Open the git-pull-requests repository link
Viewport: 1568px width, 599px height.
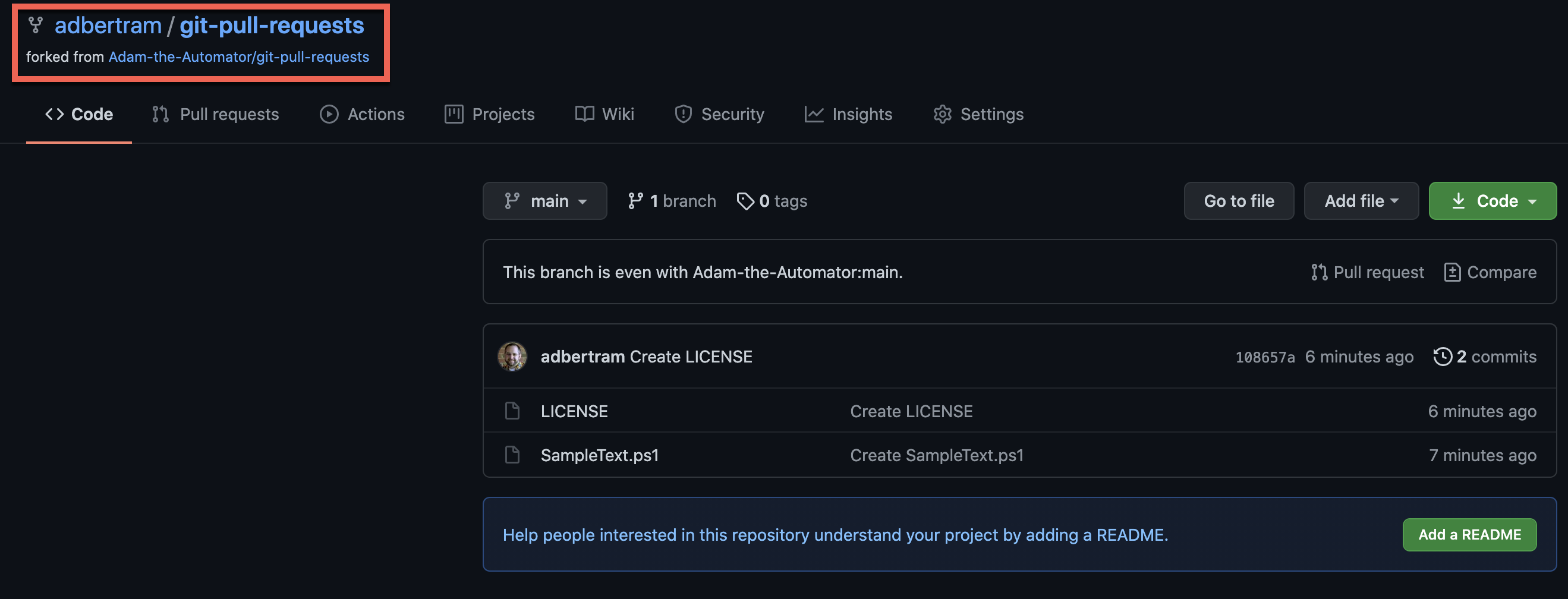click(x=272, y=26)
